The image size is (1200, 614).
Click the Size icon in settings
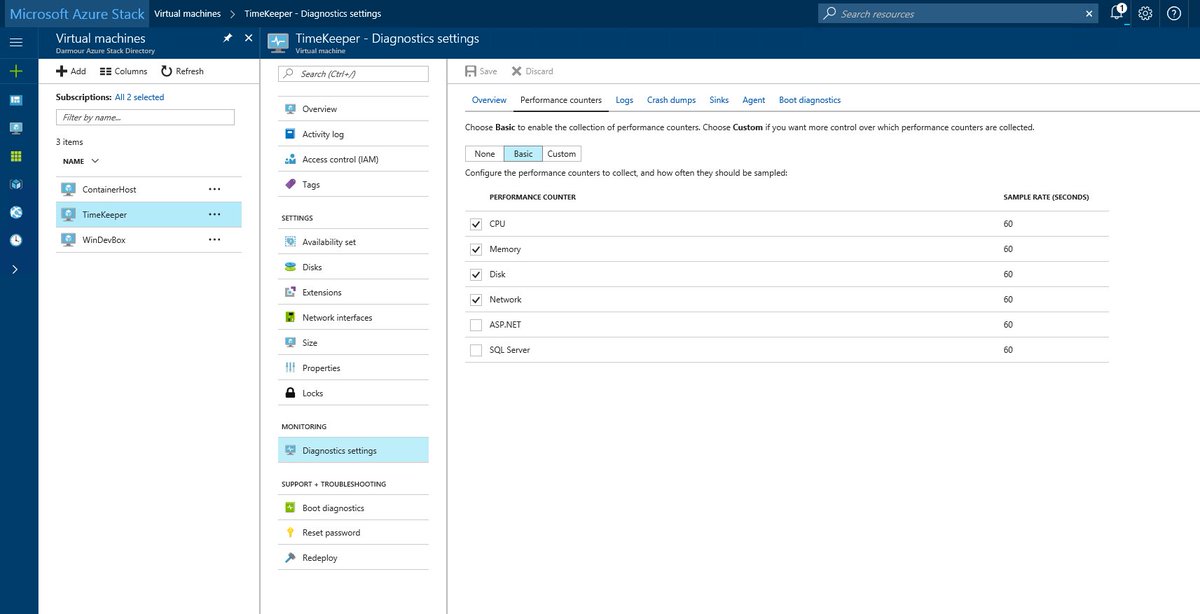(x=291, y=342)
